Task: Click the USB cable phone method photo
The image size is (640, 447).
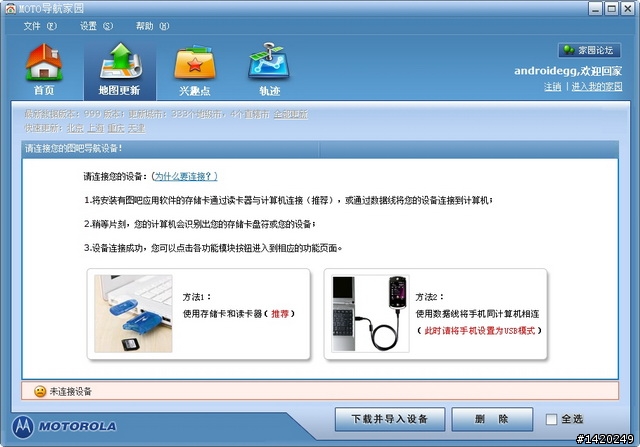Action: [370, 314]
